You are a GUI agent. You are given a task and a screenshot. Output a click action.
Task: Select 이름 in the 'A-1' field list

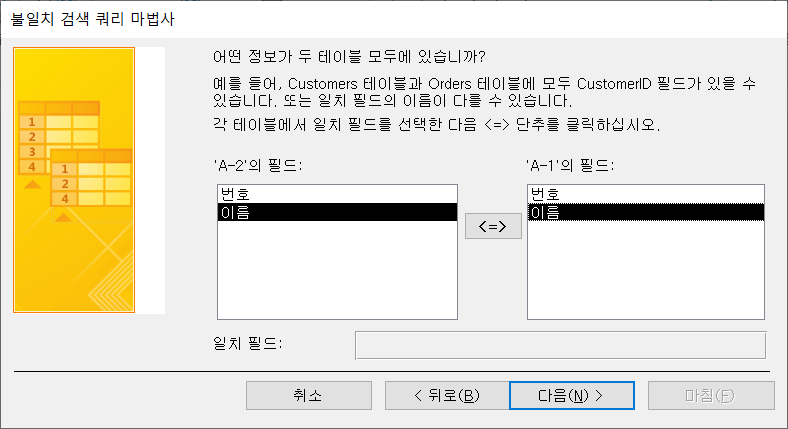[646, 212]
